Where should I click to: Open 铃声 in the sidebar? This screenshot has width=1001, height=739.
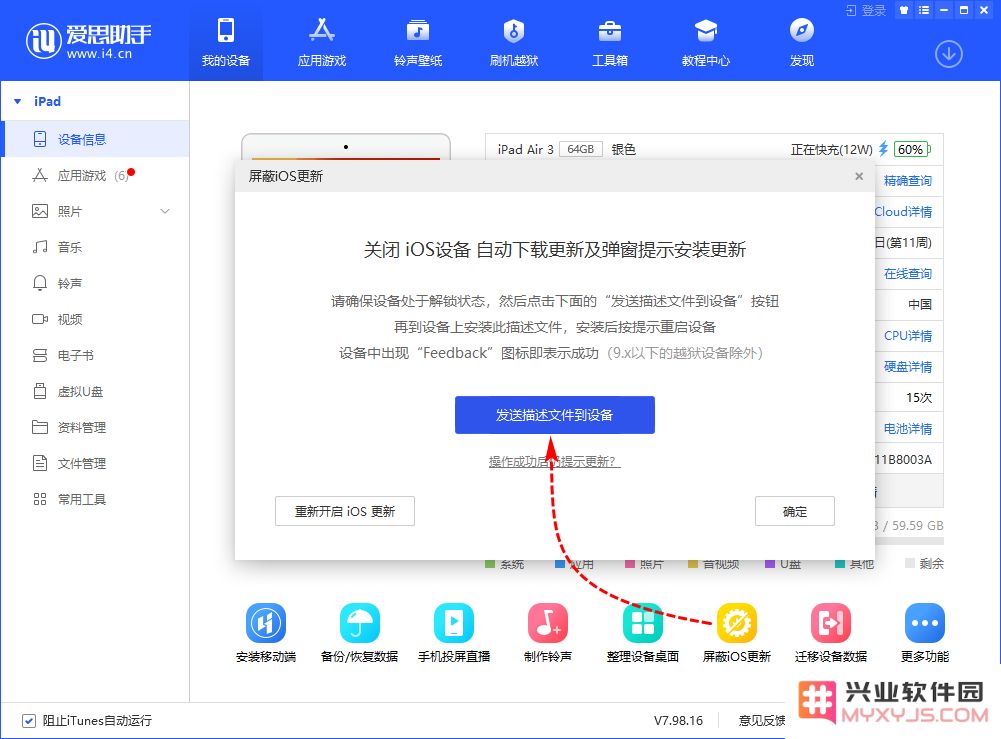tap(96, 283)
